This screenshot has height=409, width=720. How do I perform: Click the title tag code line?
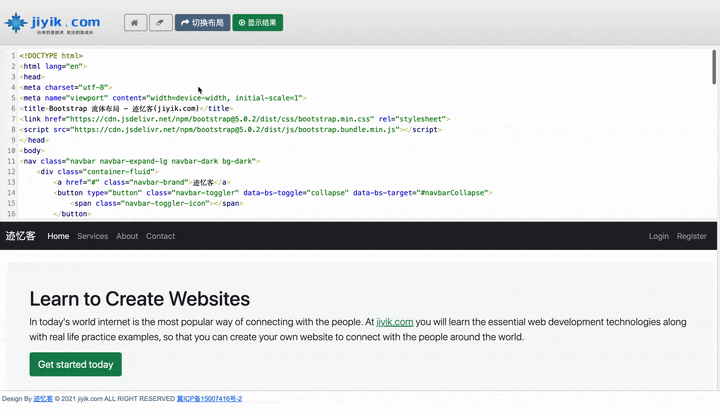[126, 108]
